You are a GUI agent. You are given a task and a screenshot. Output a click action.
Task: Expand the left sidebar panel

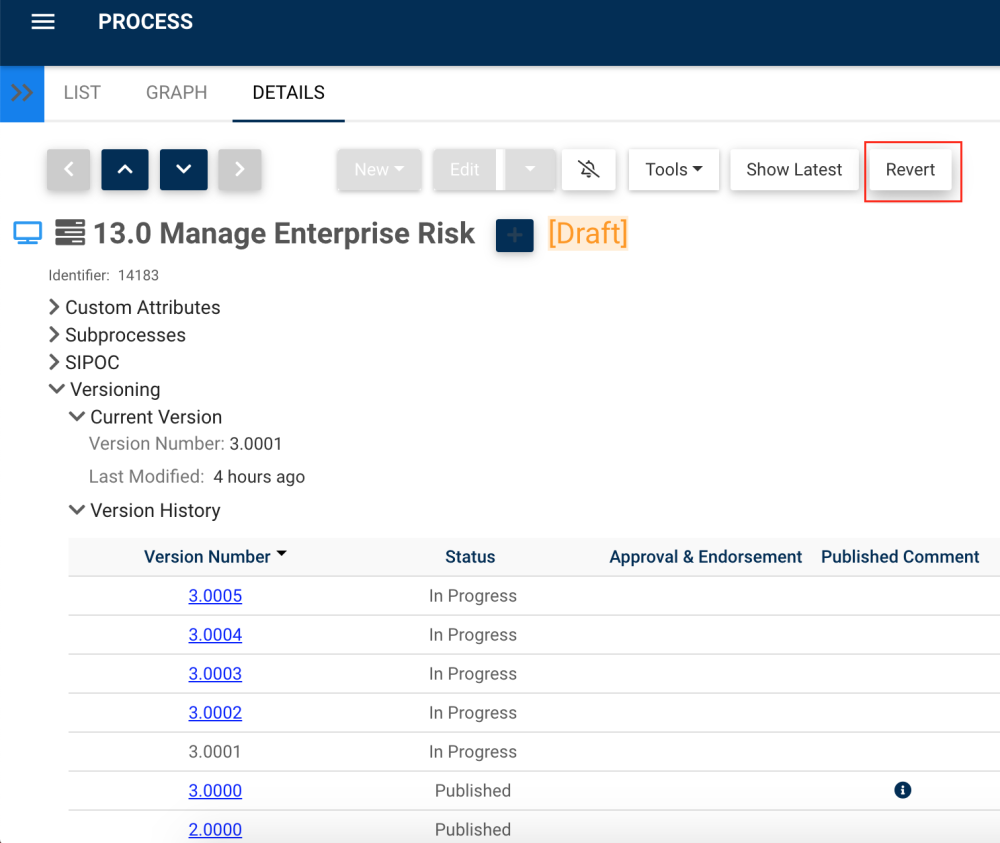(22, 93)
